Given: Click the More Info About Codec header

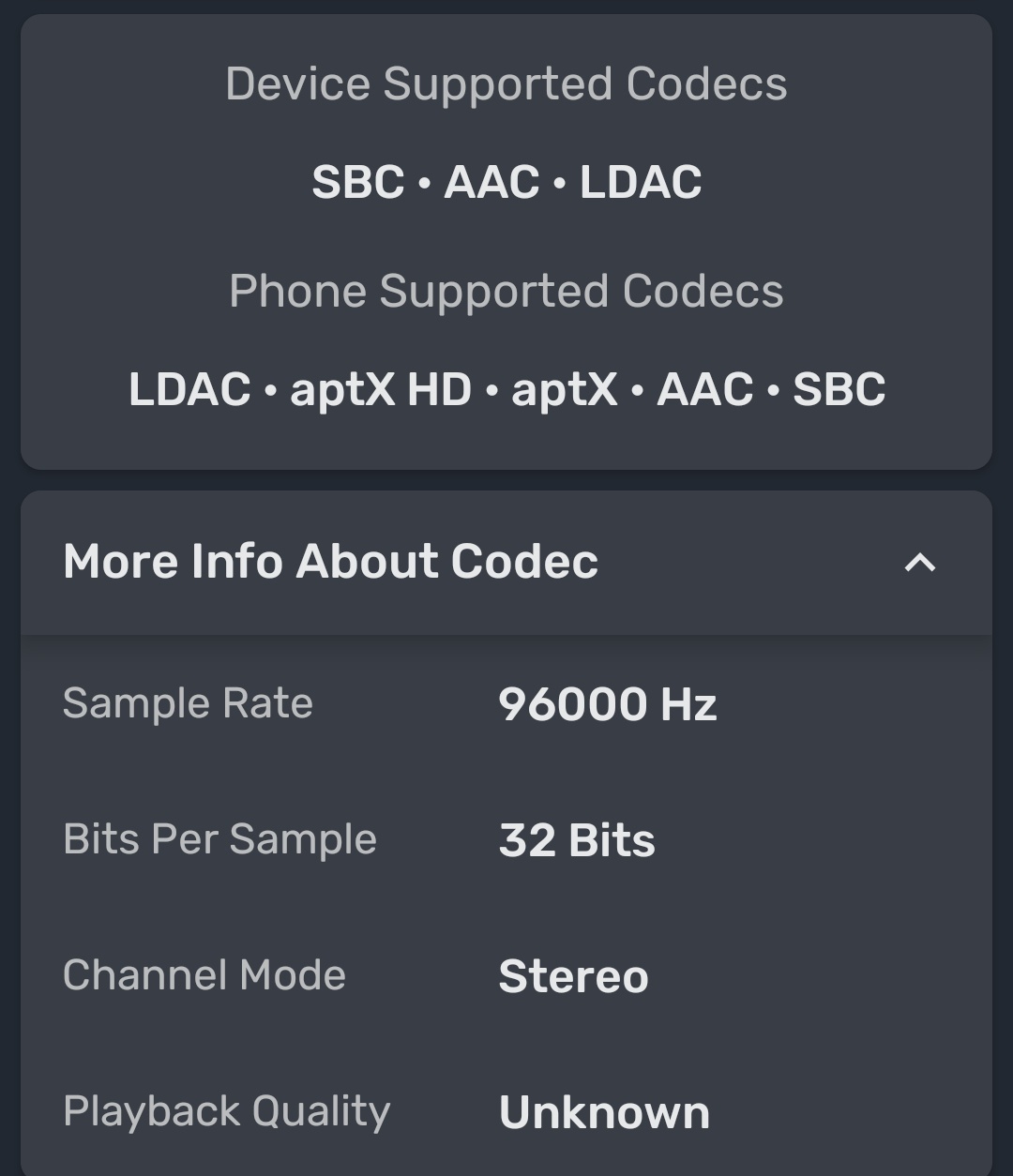Looking at the screenshot, I should 330,562.
